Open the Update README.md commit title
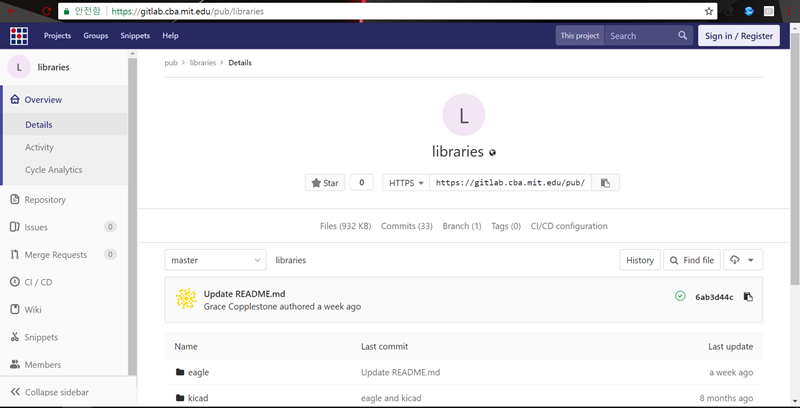This screenshot has width=800, height=408. coord(244,294)
